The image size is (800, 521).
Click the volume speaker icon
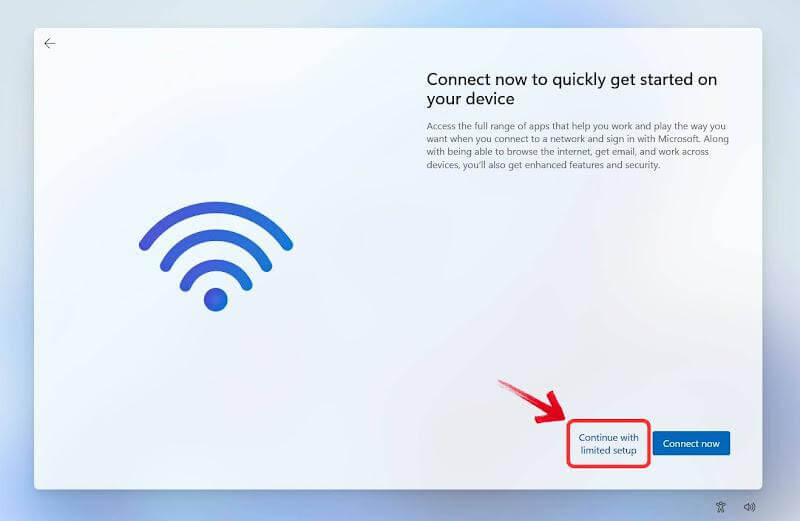click(749, 507)
